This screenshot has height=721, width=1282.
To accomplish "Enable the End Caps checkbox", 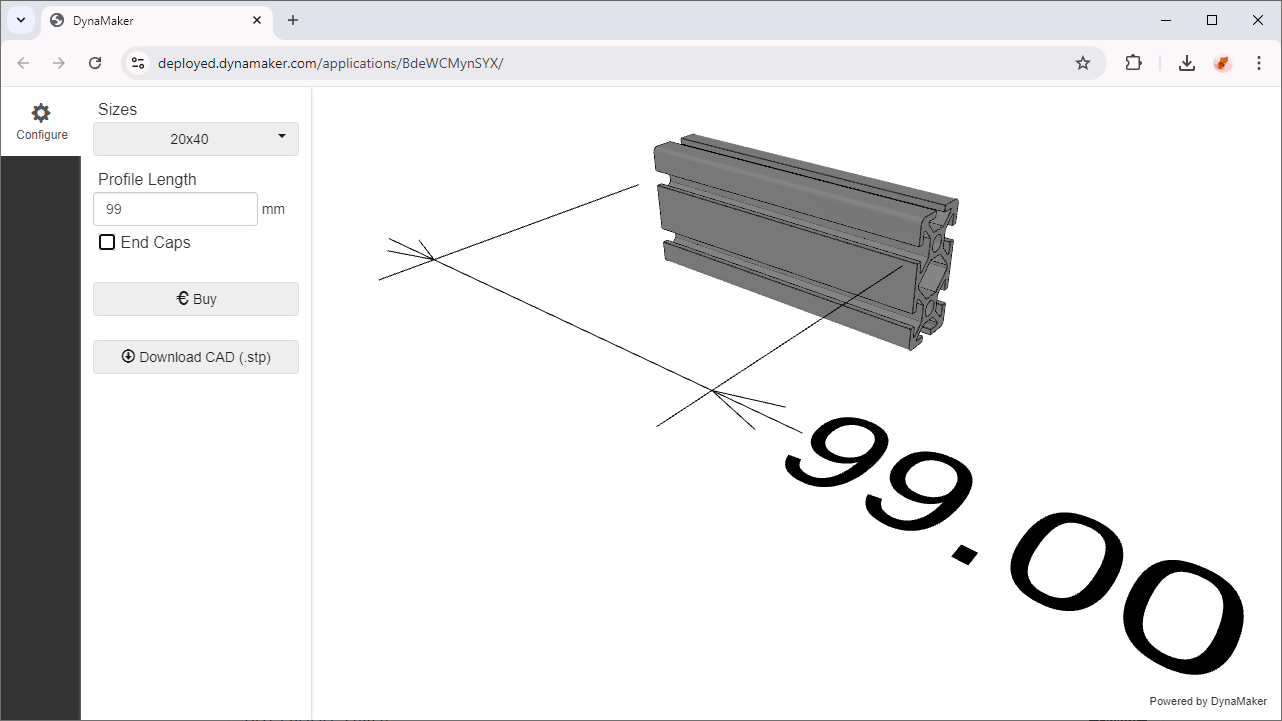I will pyautogui.click(x=107, y=242).
